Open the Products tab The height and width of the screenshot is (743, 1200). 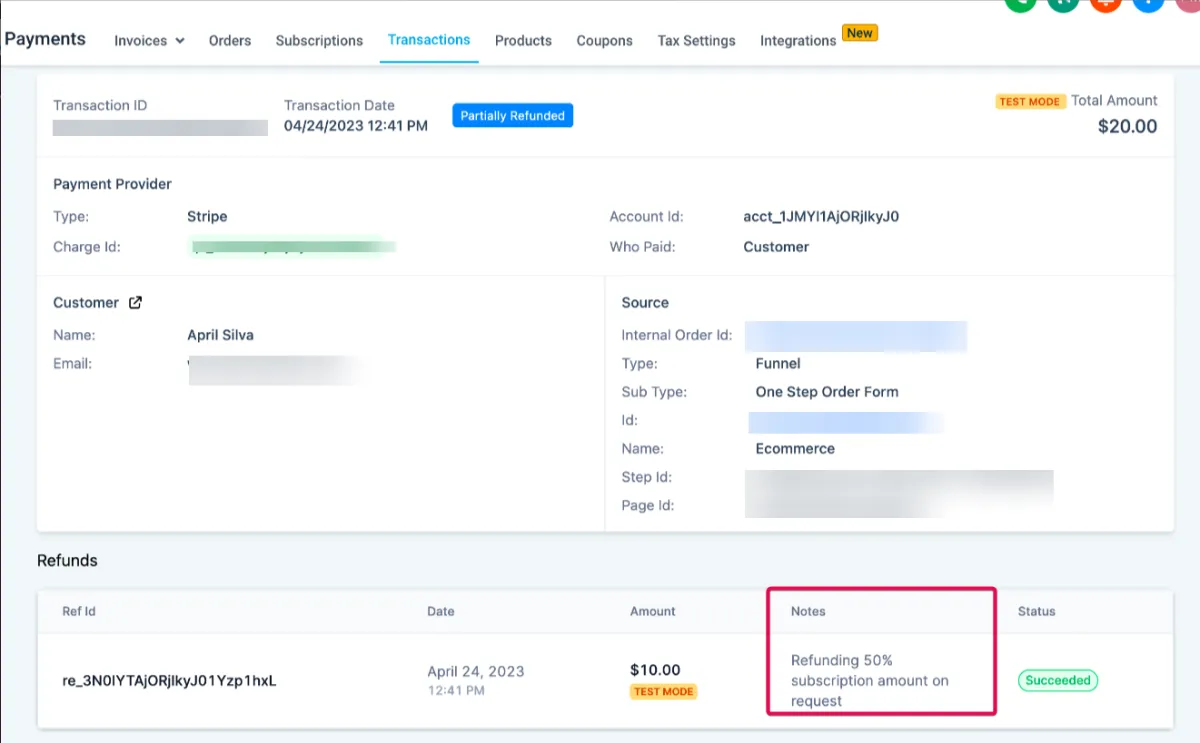click(x=523, y=41)
